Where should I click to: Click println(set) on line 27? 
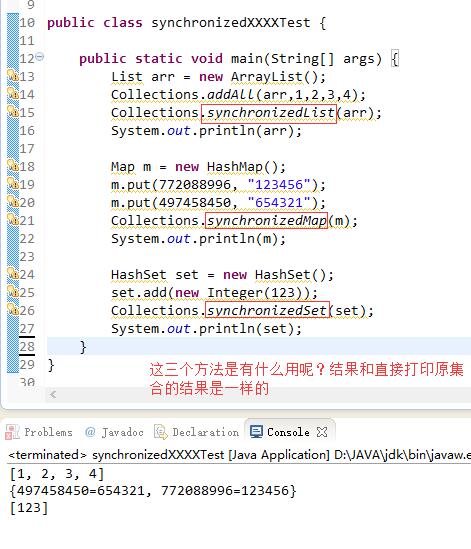246,329
